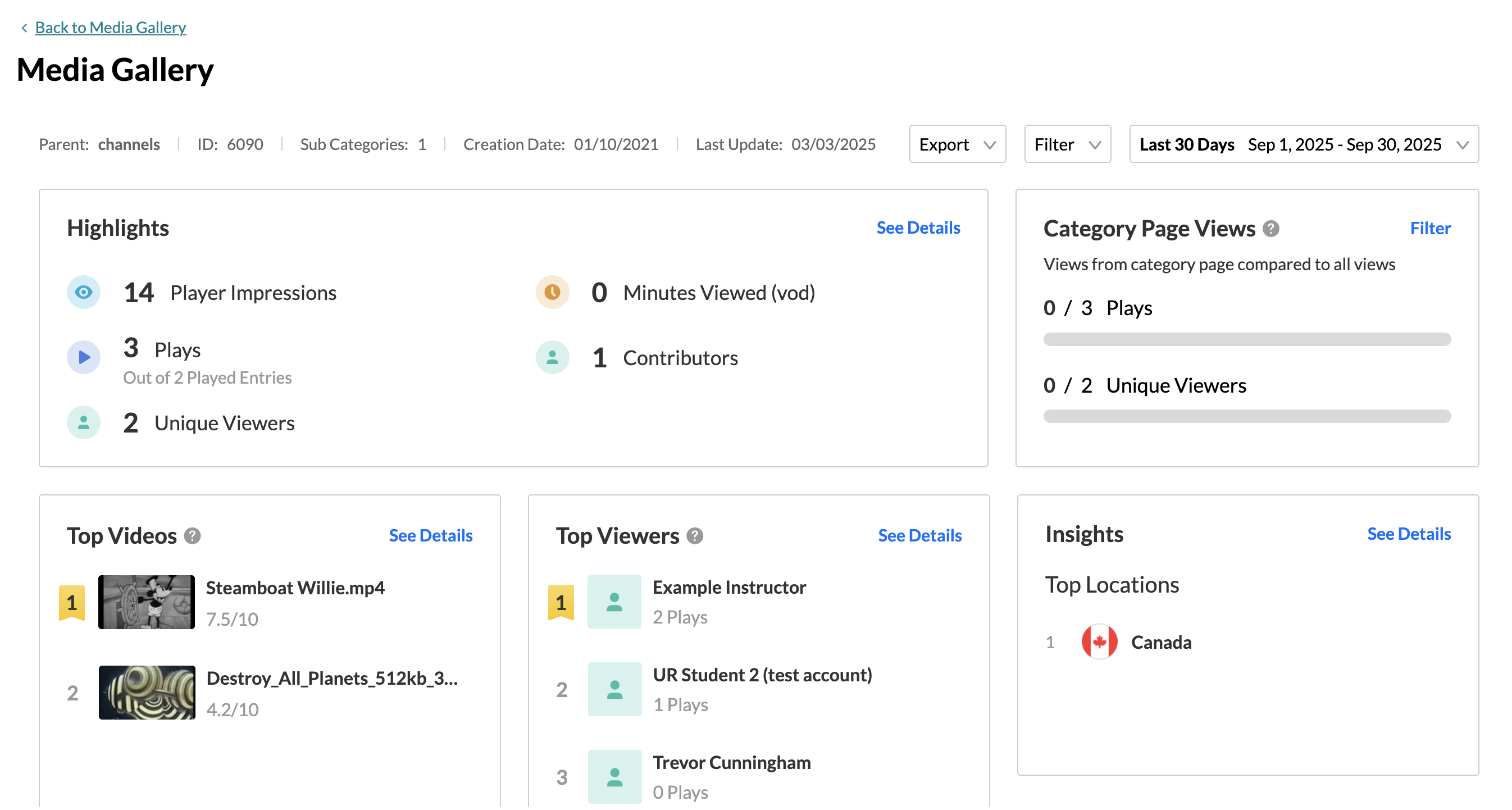Open the Steamboat Willie video thumbnail

(x=146, y=602)
